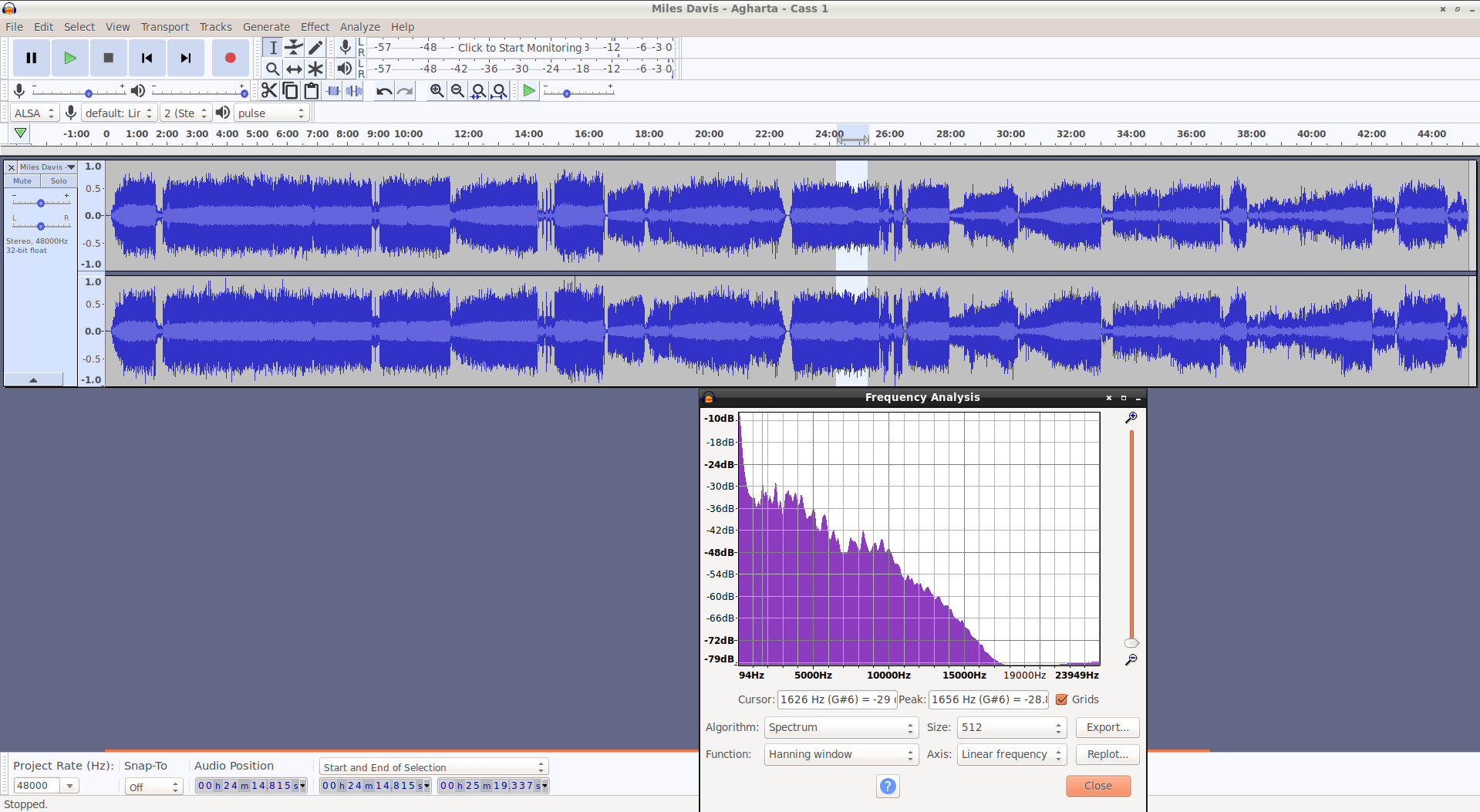Screen dimensions: 1480x812
Task: Open the Algorithm Spectrum dropdown
Action: [x=841, y=727]
